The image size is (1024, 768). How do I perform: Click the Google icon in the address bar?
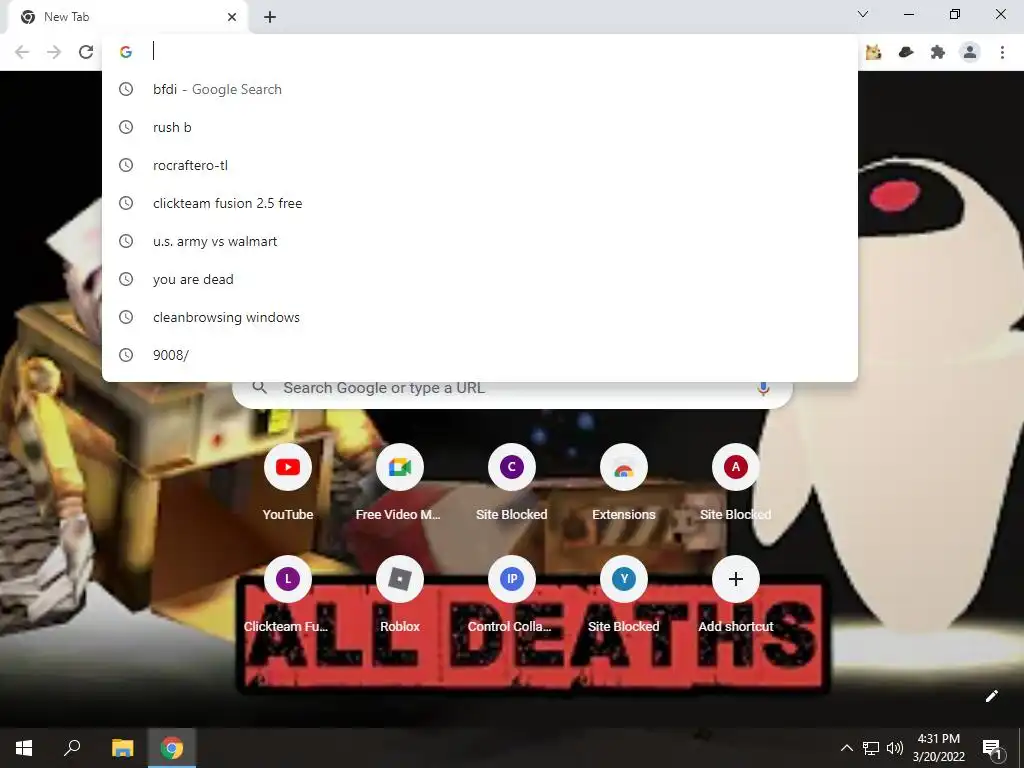click(x=126, y=52)
